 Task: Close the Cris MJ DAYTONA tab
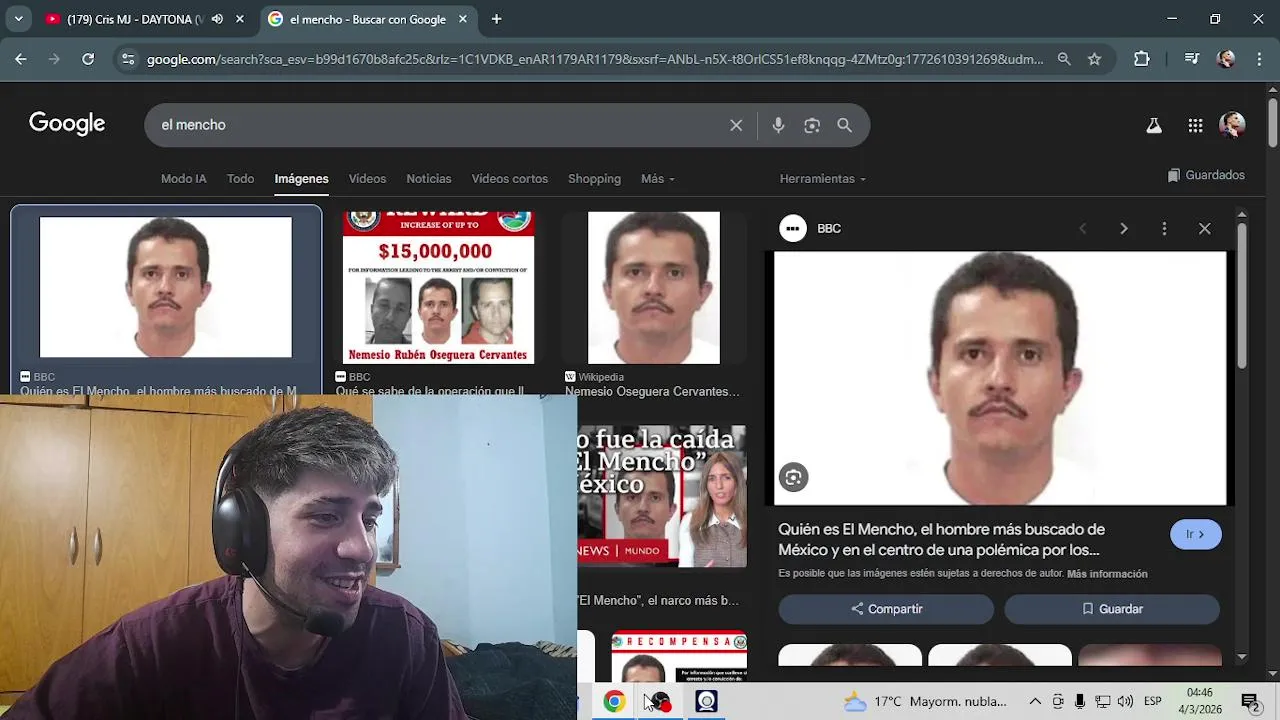[240, 19]
